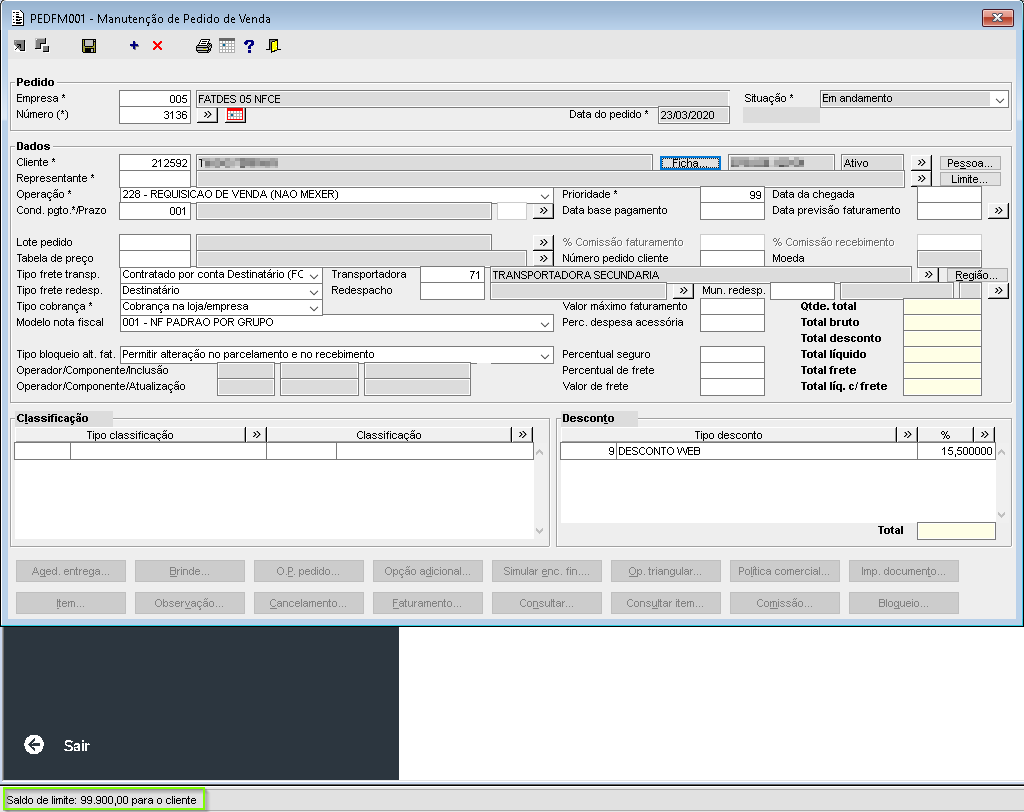This screenshot has height=812, width=1024.
Task: Click the Faturamento... button
Action: click(x=427, y=603)
